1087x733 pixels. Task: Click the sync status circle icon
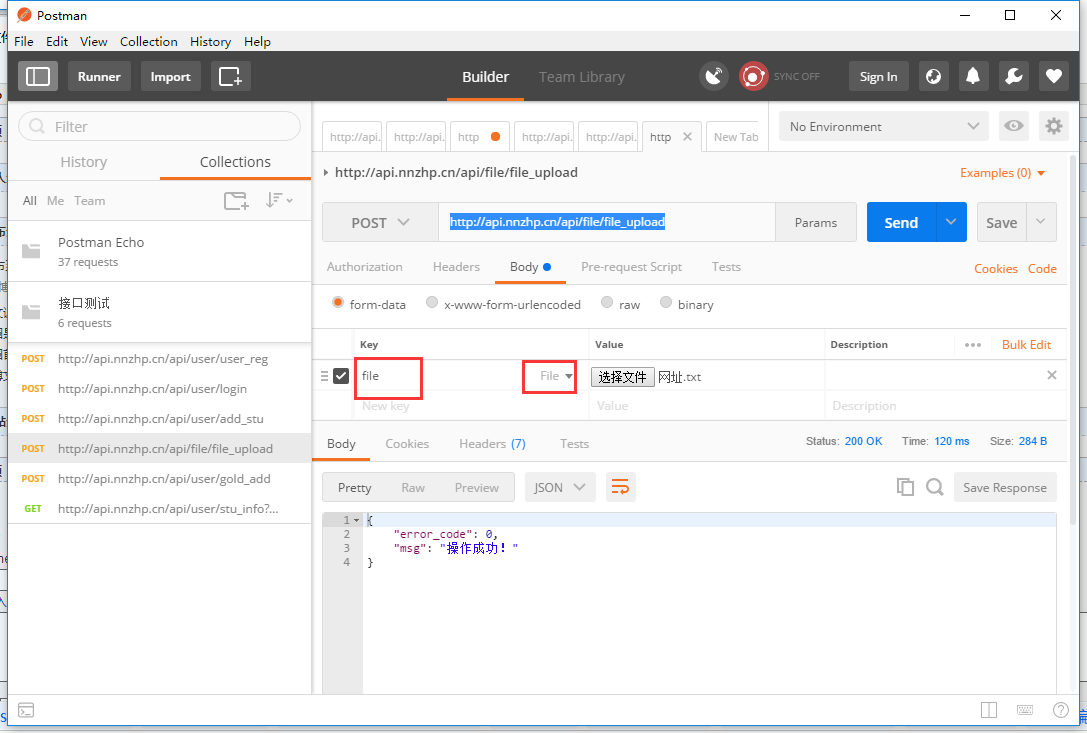tap(754, 76)
